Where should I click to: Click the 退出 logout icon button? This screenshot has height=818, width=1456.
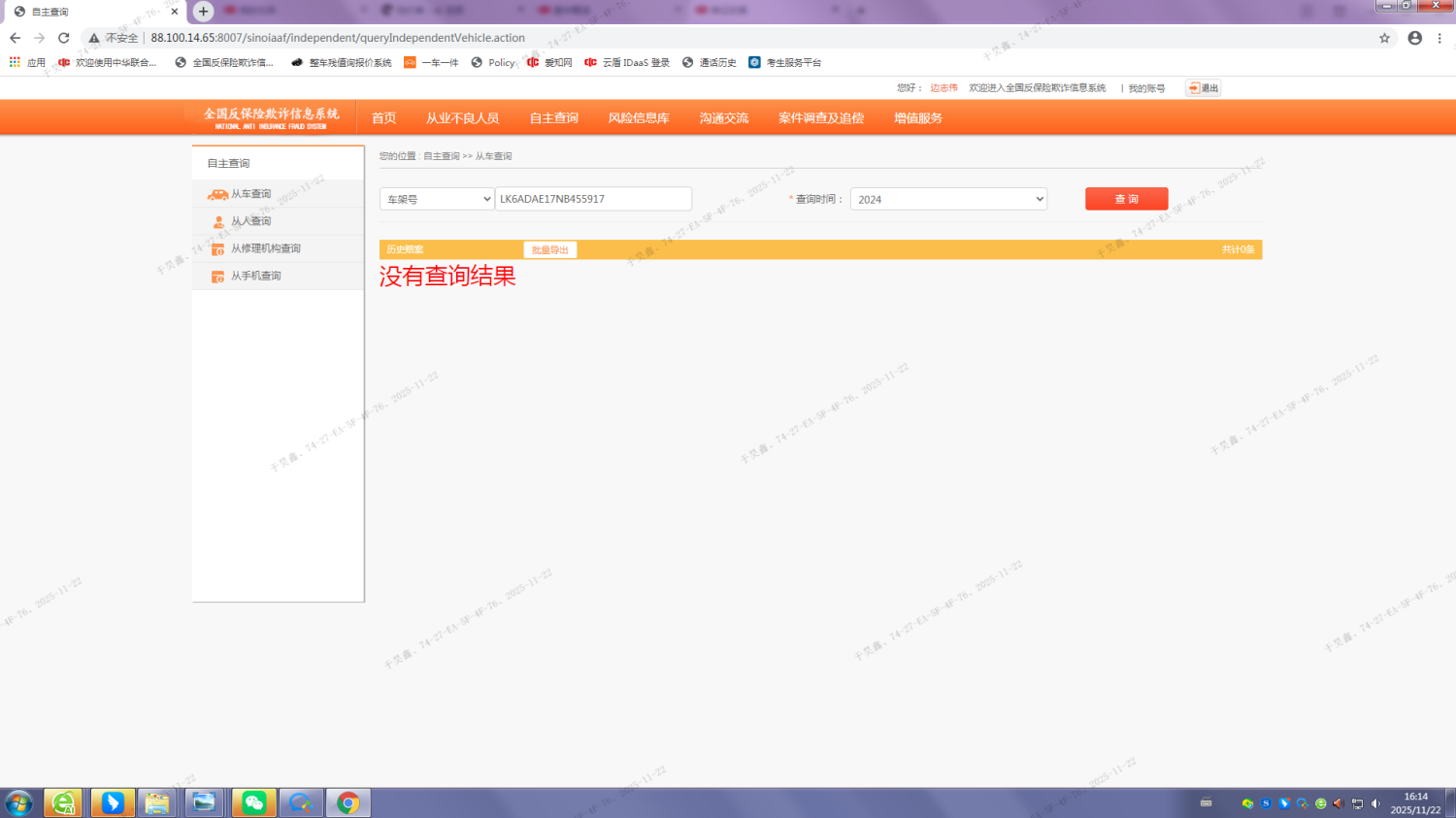(x=1203, y=88)
